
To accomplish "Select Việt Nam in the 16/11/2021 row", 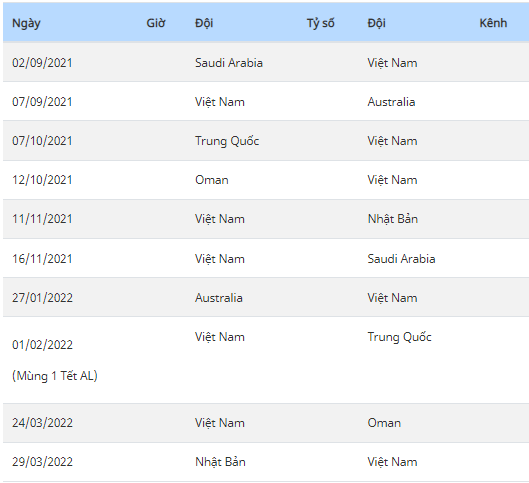I will pyautogui.click(x=220, y=259).
